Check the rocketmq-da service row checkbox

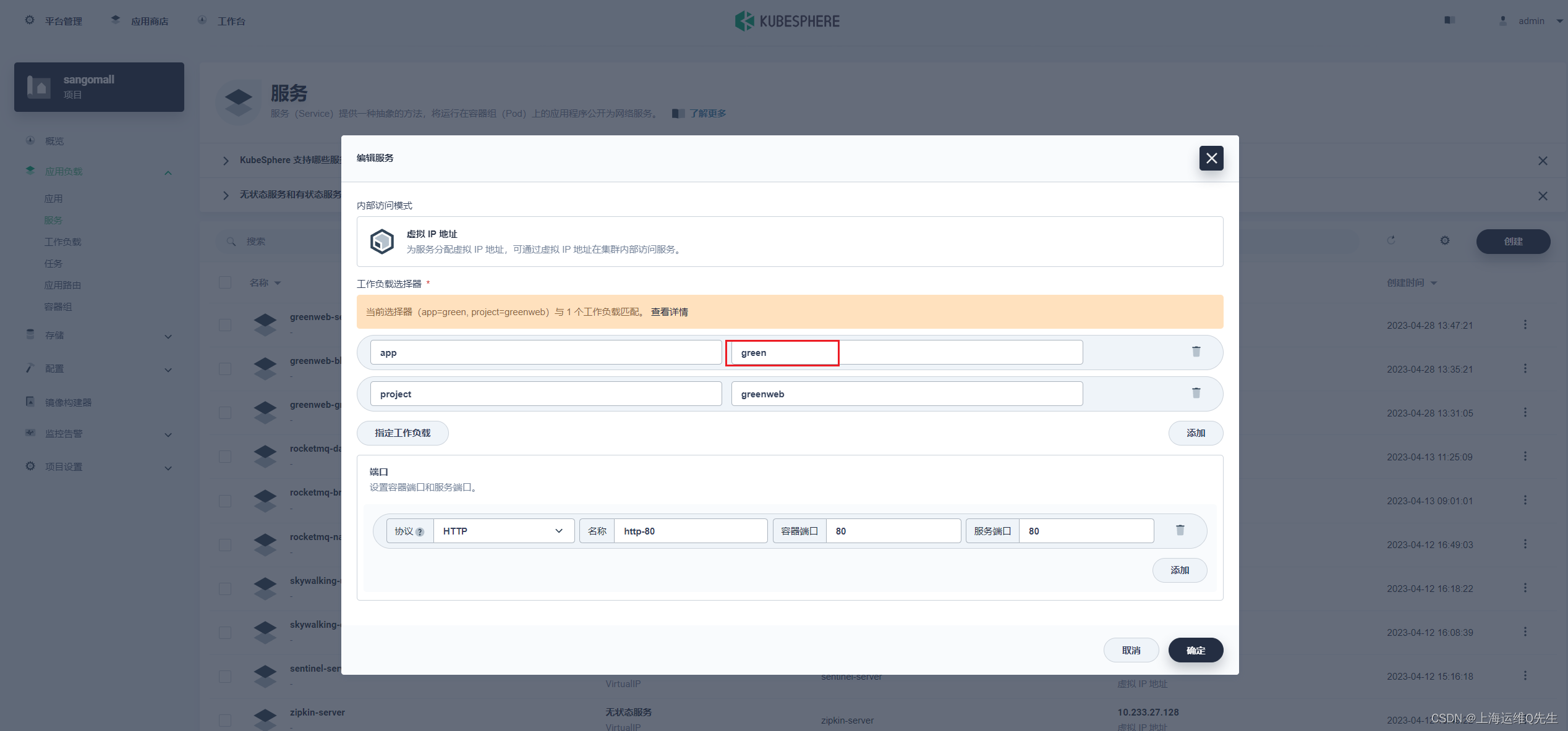[225, 457]
